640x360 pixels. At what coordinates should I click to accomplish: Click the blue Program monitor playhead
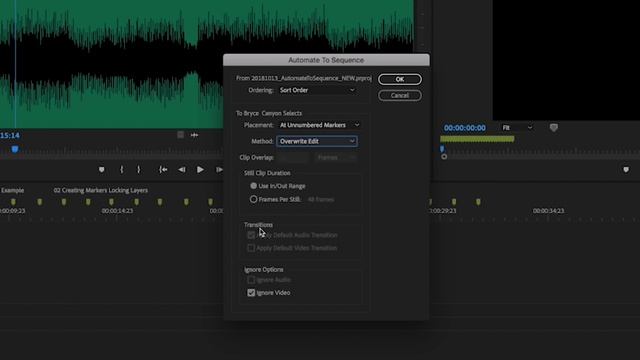[442, 149]
